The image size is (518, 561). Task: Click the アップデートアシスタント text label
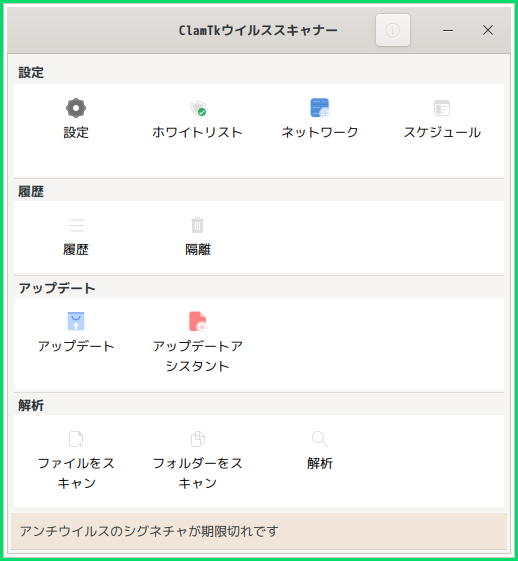pos(197,356)
